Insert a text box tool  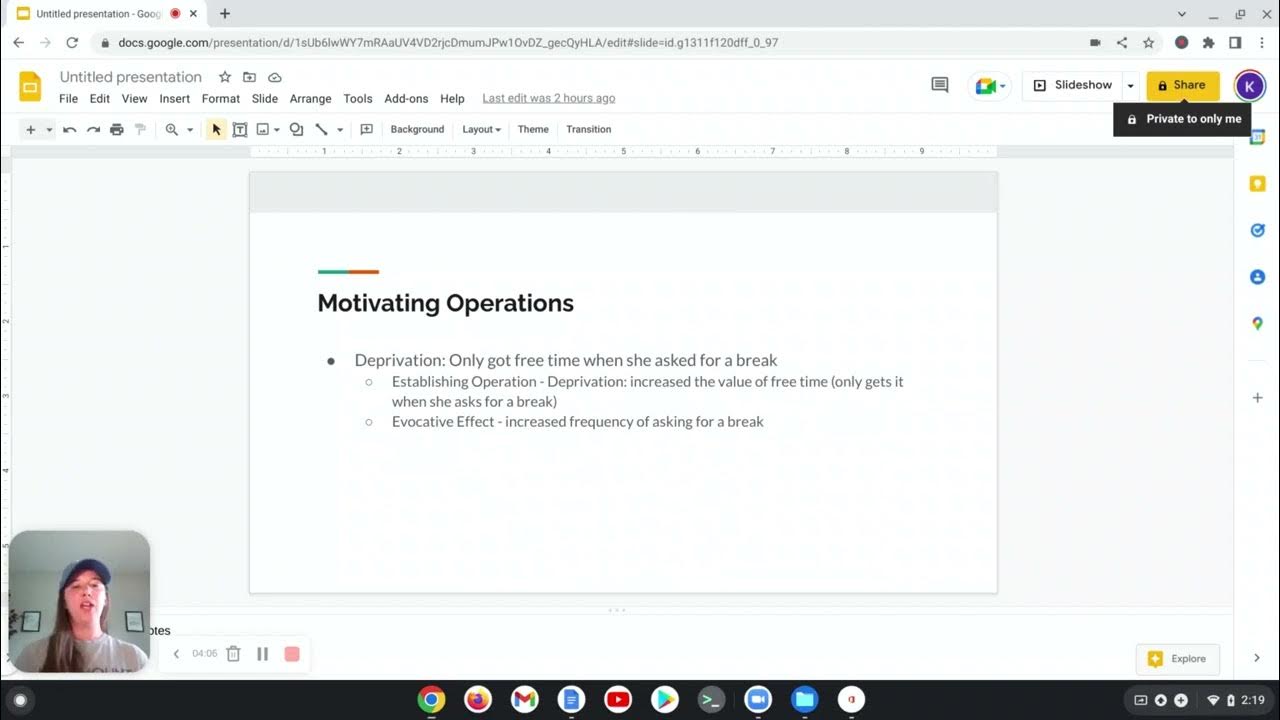click(x=240, y=129)
